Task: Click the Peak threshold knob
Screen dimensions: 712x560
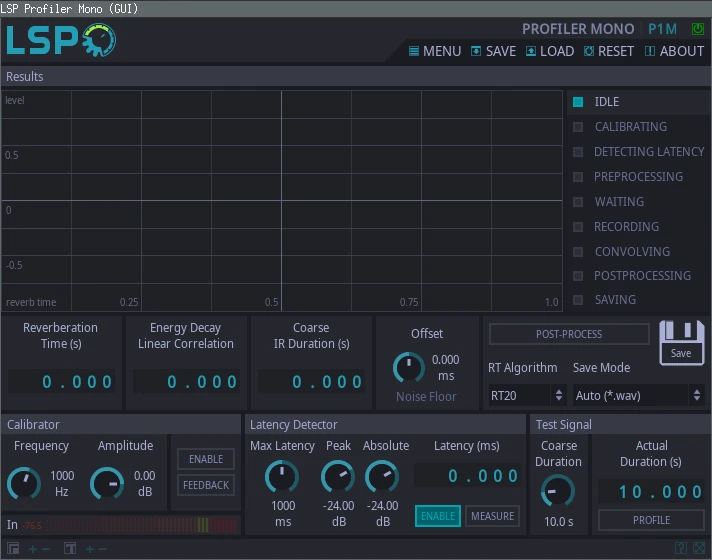Action: click(x=338, y=477)
